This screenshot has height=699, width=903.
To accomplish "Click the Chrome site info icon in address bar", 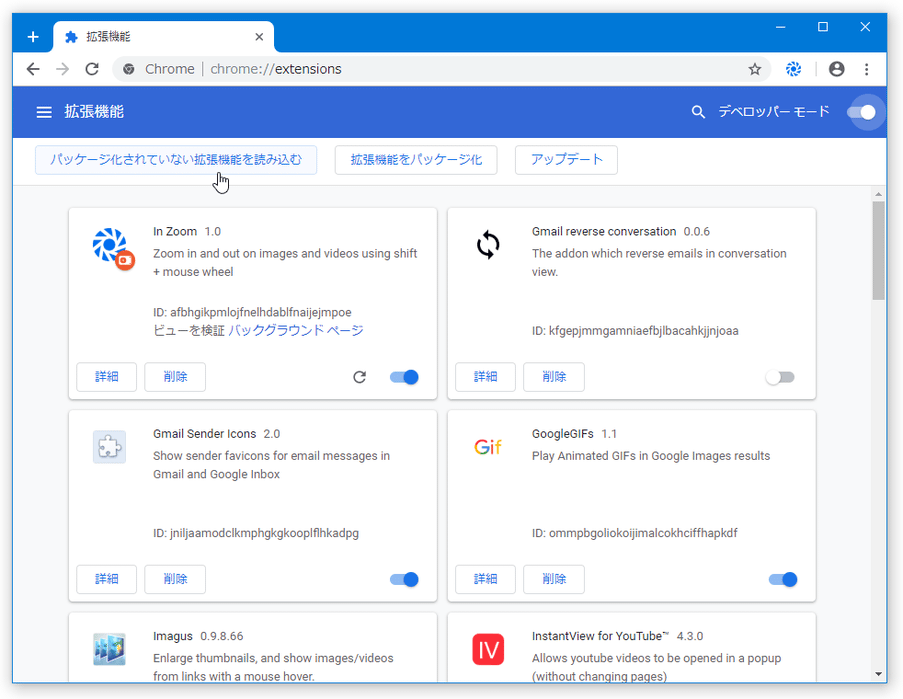I will (x=129, y=69).
